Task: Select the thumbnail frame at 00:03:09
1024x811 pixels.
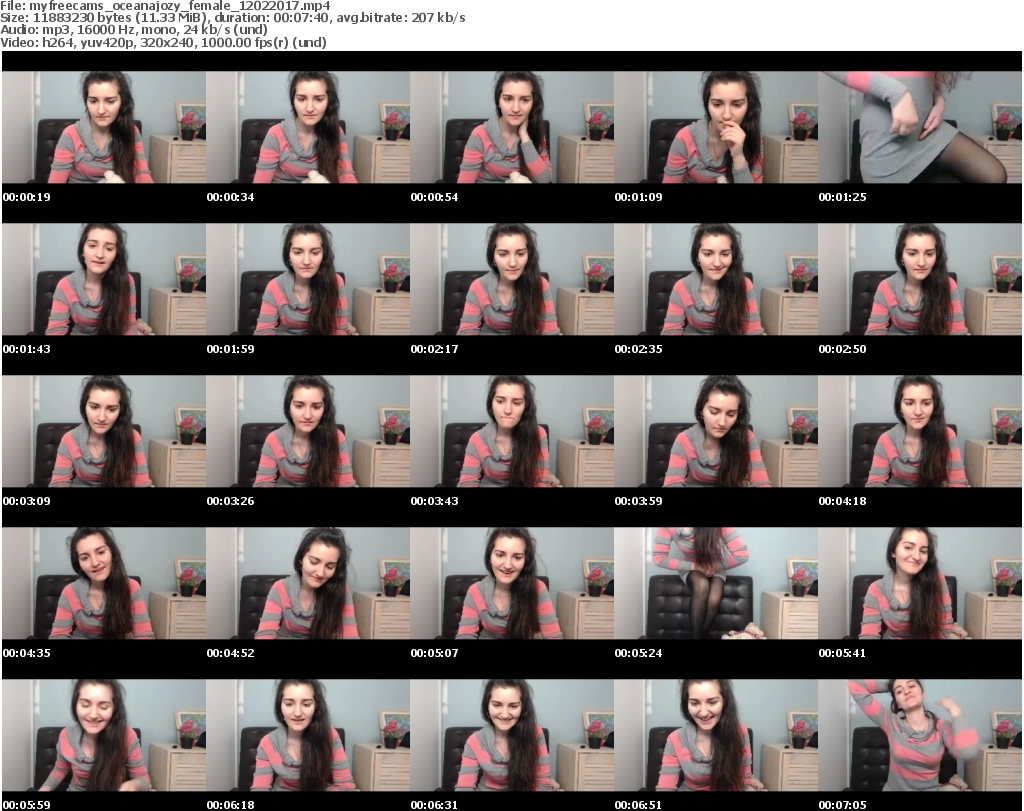Action: 104,431
